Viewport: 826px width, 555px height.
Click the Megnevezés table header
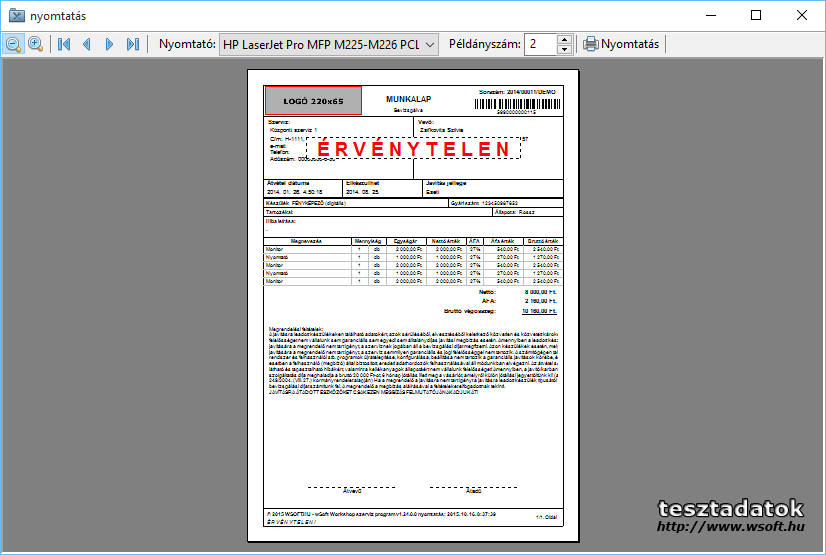pos(306,241)
